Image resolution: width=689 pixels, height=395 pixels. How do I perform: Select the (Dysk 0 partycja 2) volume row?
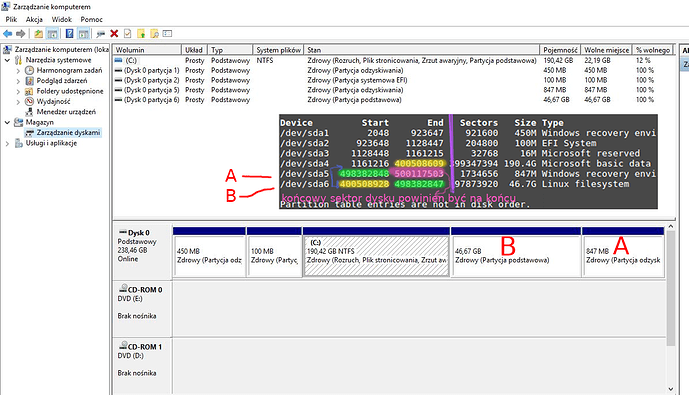394,80
